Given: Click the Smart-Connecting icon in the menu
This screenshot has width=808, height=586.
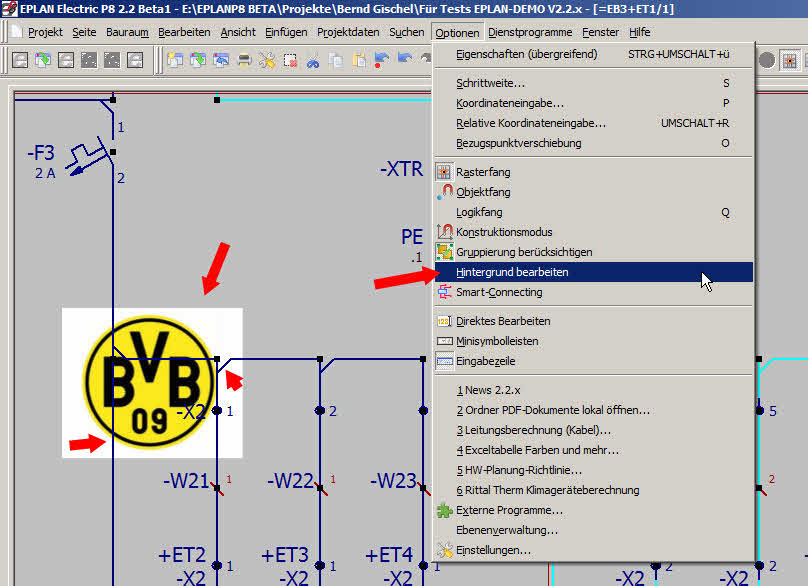Looking at the screenshot, I should (444, 292).
